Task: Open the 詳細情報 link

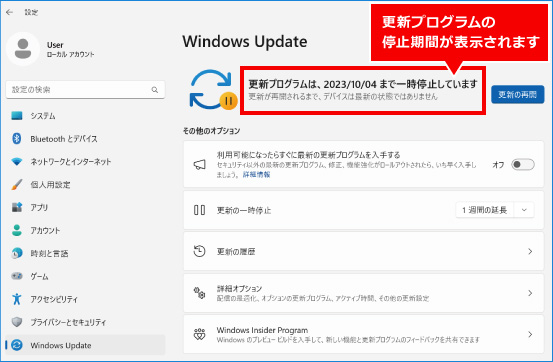Action: pos(256,174)
